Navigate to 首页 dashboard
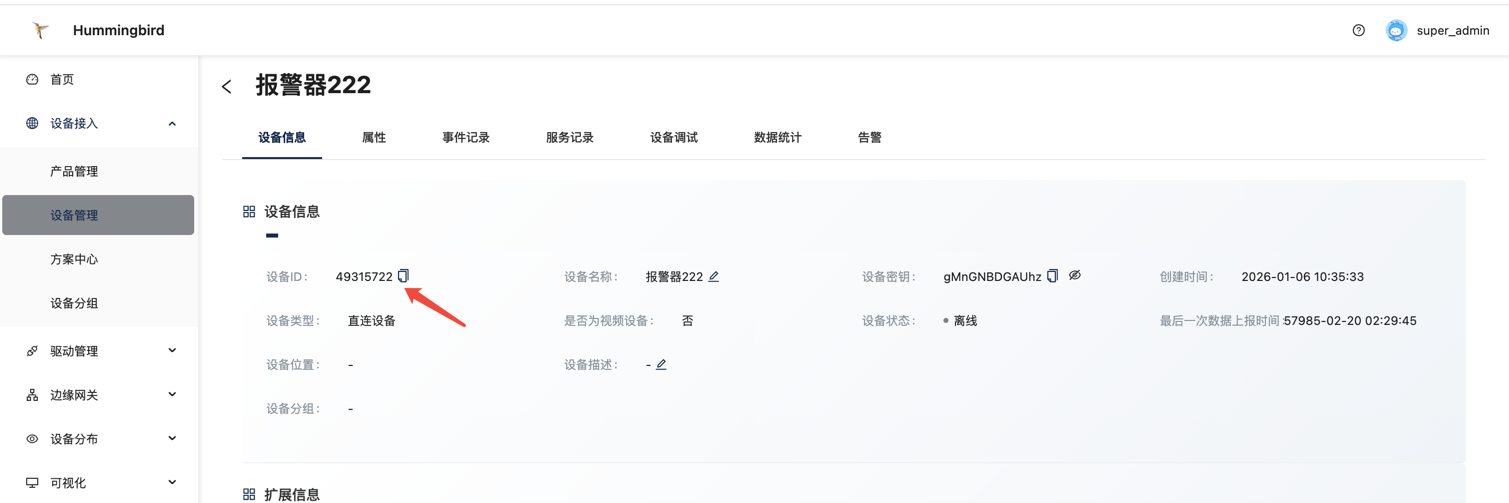This screenshot has height=503, width=1509. (x=62, y=80)
